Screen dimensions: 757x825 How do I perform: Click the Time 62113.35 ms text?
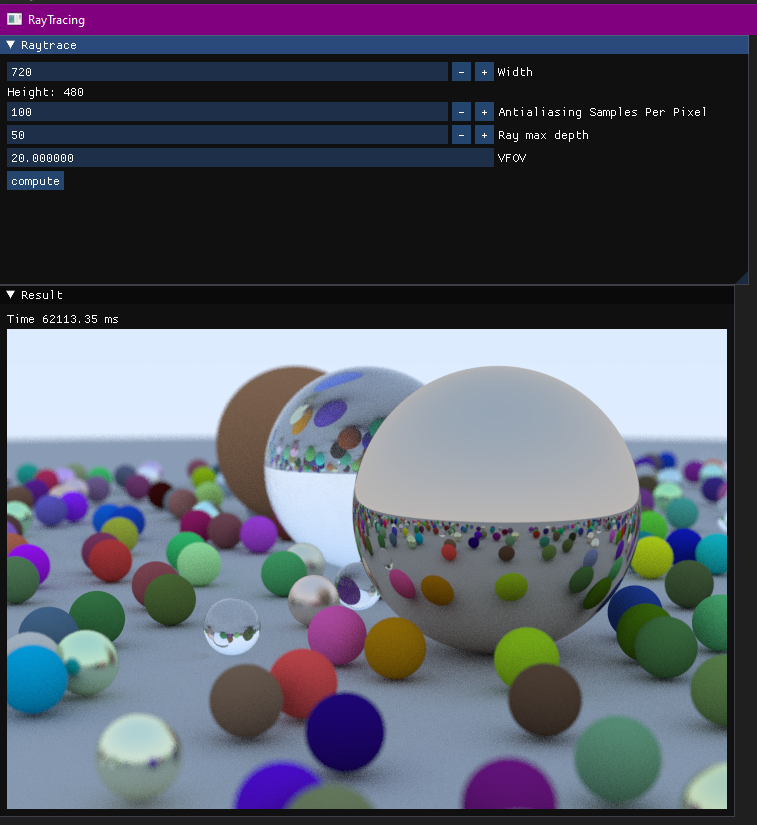(63, 319)
